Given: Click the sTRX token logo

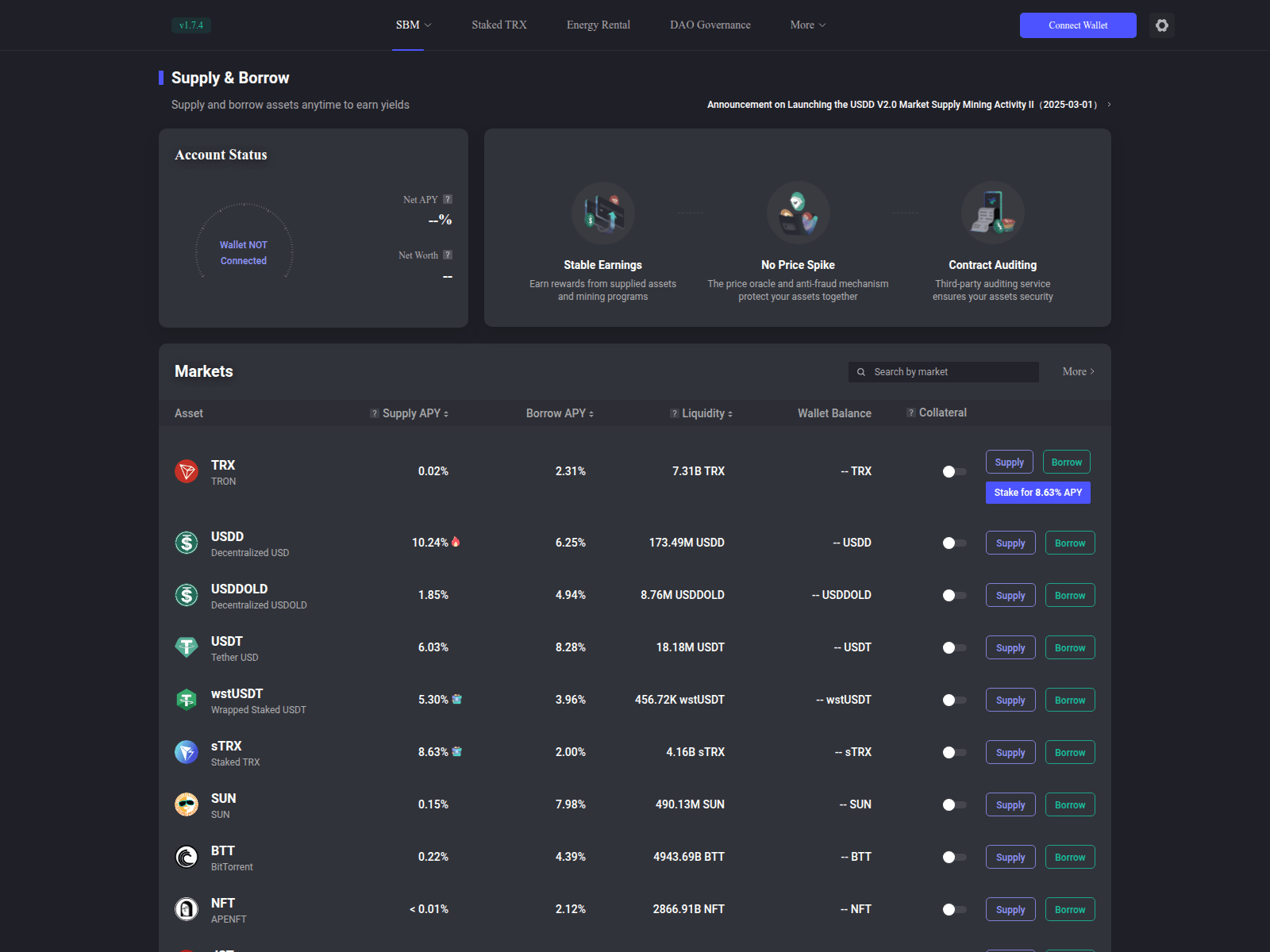Looking at the screenshot, I should (187, 752).
